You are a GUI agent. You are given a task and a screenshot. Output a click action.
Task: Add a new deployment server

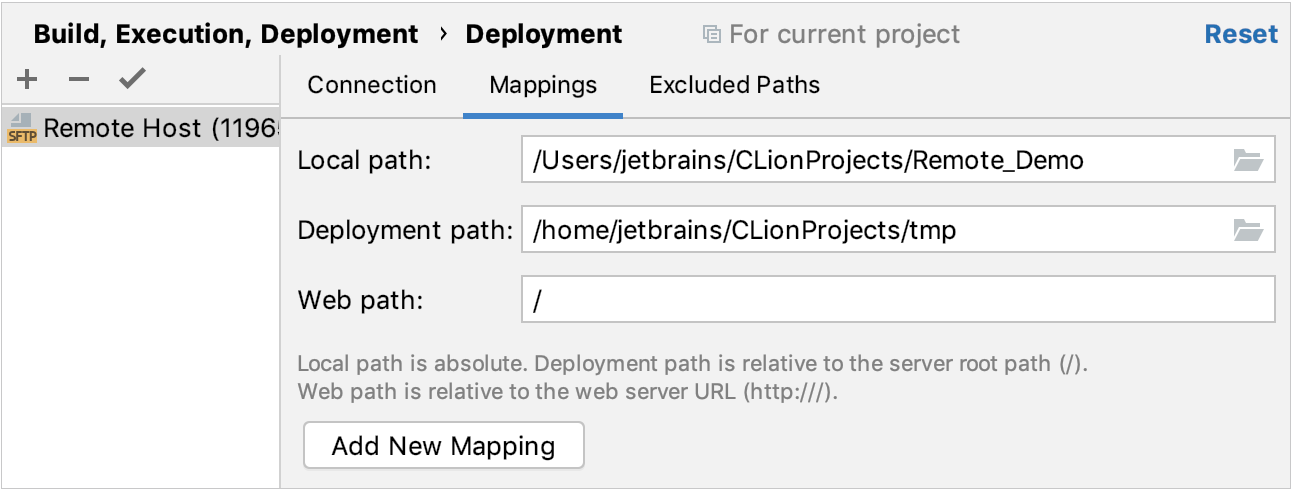(x=28, y=79)
